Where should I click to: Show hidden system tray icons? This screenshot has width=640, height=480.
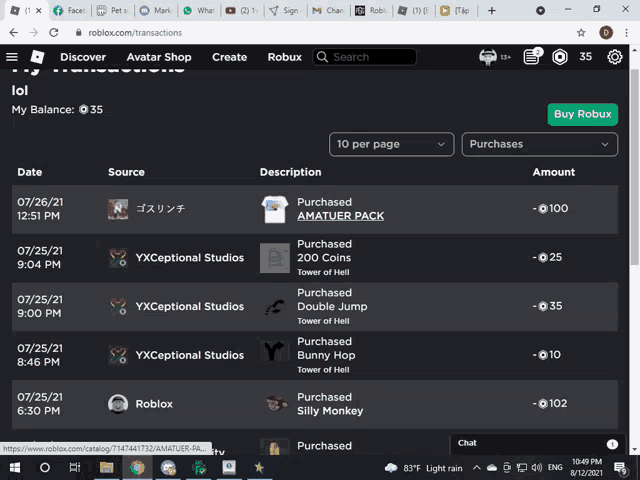click(476, 468)
